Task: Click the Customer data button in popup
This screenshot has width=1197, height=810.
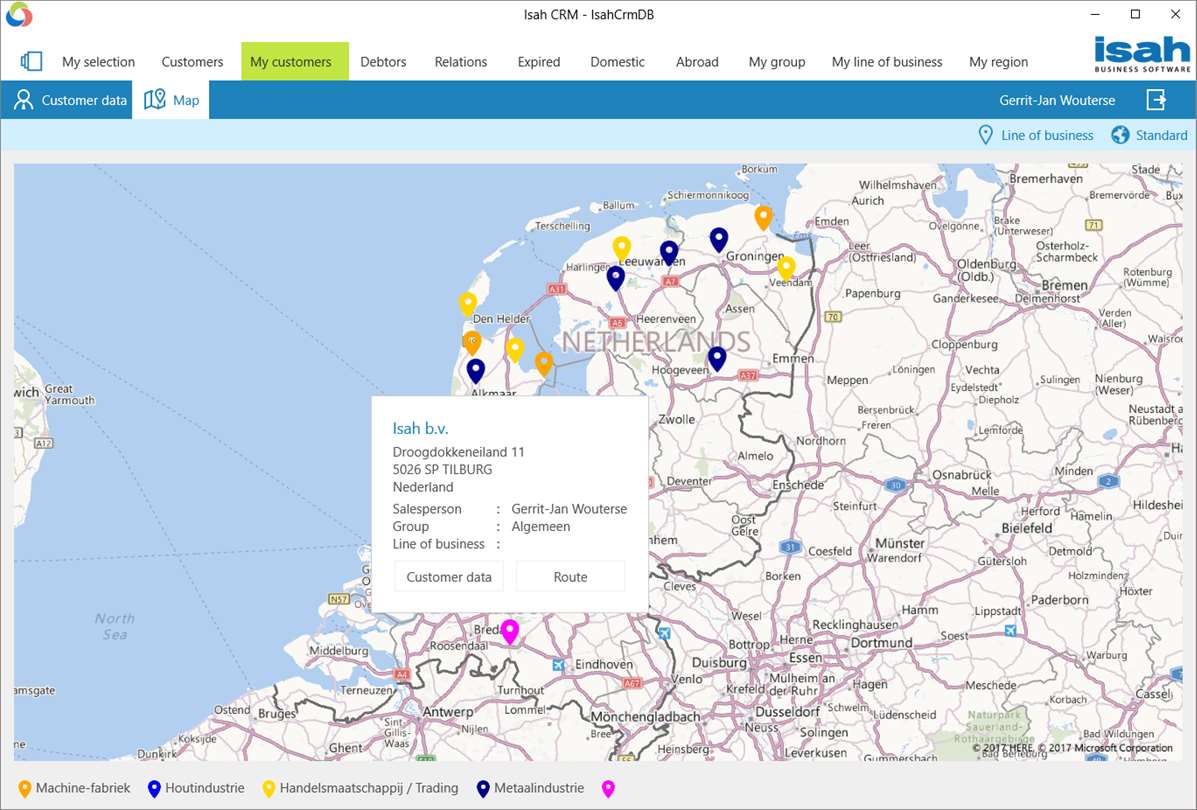Action: 449,577
